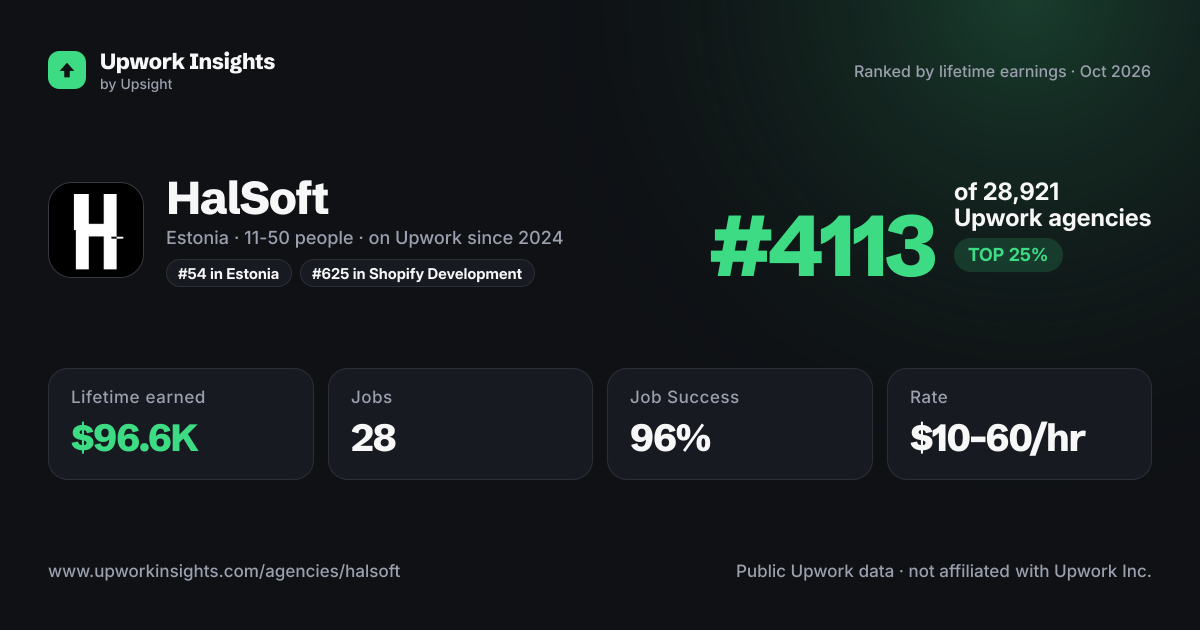The width and height of the screenshot is (1200, 630).
Task: Click the "Public Upwork data" disclaimer text
Action: pyautogui.click(x=944, y=571)
